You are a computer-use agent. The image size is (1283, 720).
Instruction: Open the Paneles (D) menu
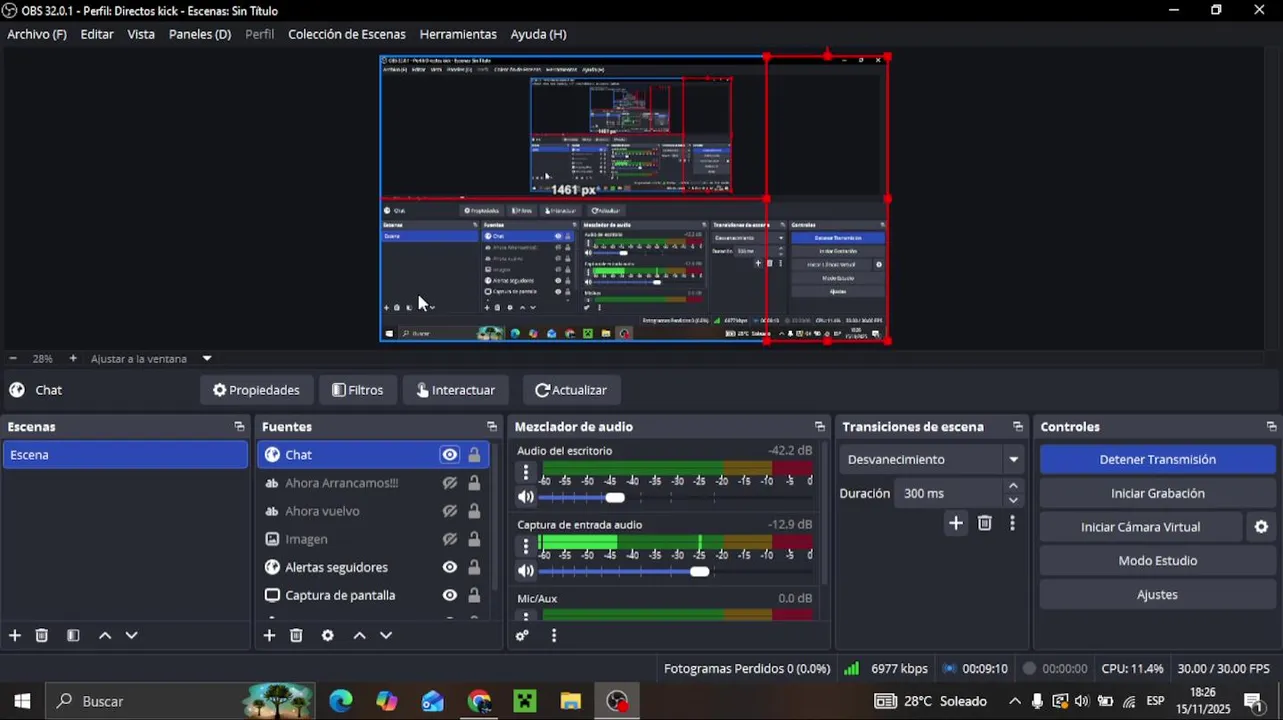click(200, 34)
